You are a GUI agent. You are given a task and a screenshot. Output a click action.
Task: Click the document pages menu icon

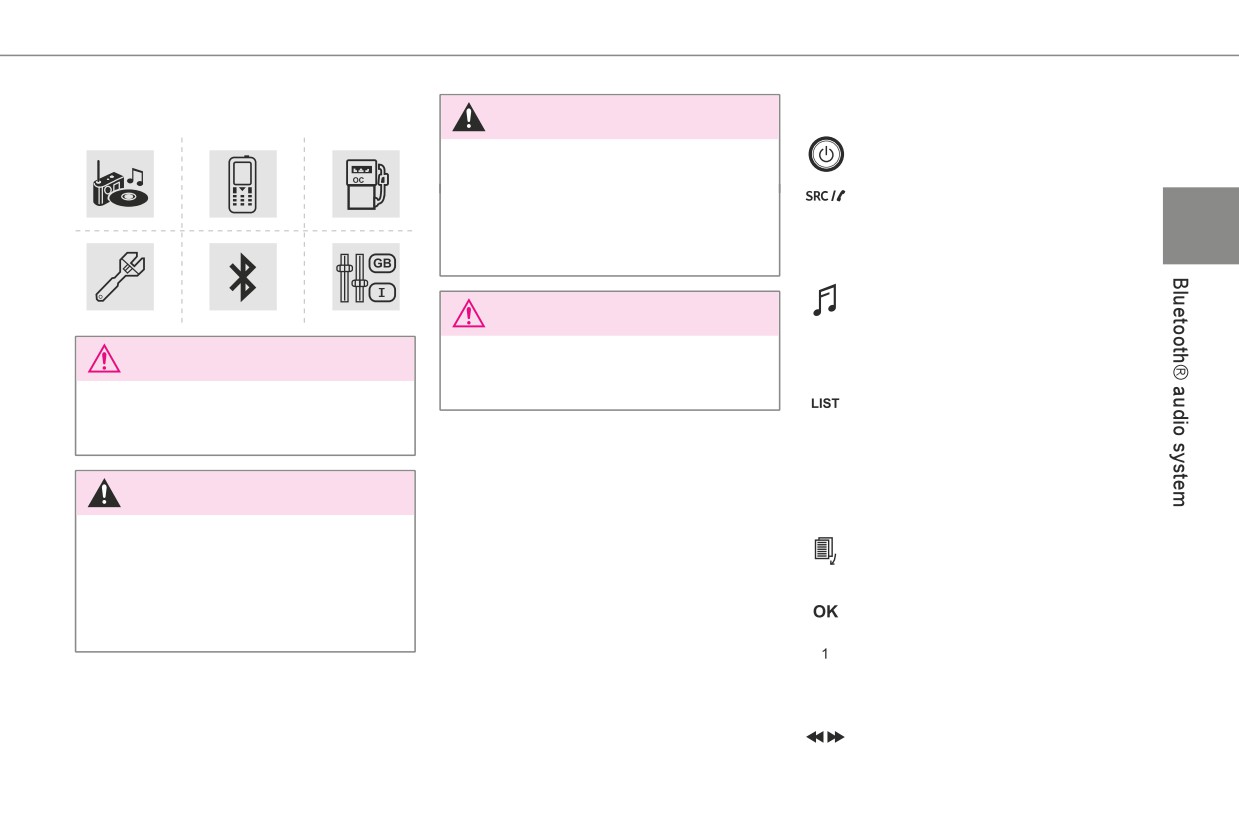click(x=825, y=550)
